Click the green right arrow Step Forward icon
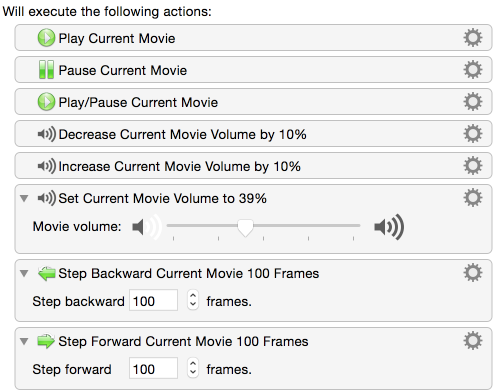Screen dimensions: 501x392 (x=46, y=341)
